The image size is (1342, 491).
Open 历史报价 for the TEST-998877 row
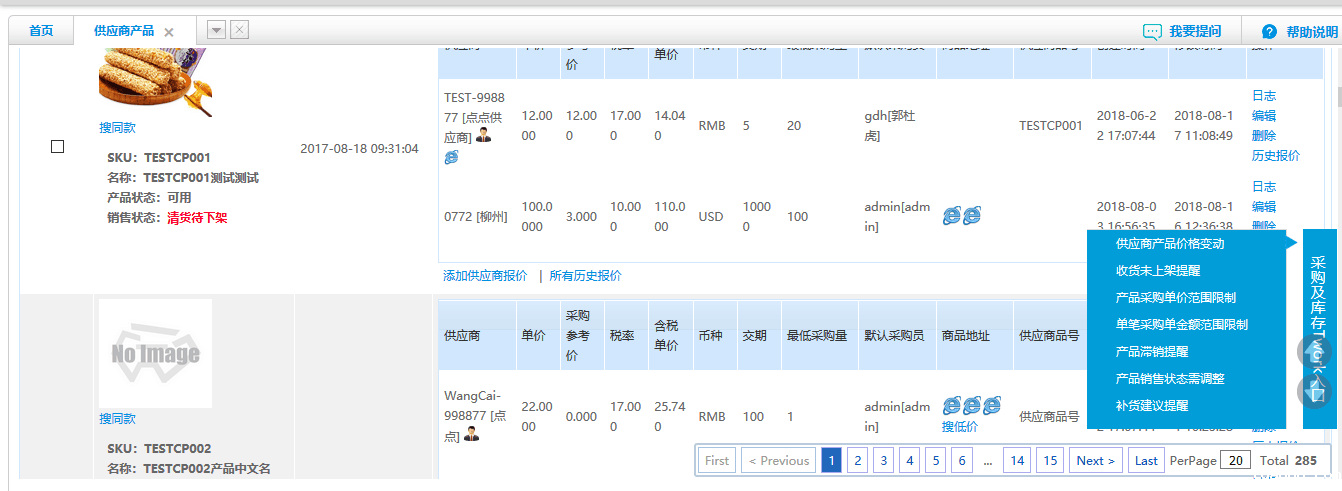point(1275,156)
